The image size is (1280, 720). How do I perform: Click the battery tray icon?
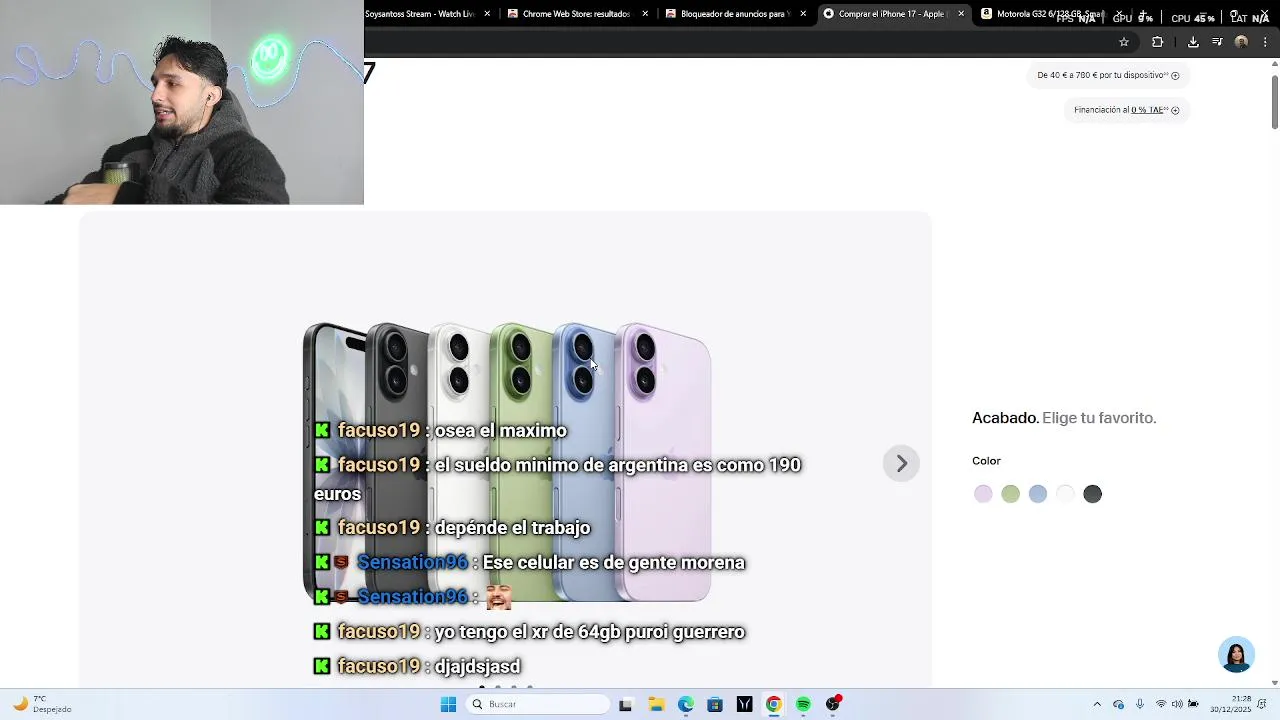[1193, 704]
